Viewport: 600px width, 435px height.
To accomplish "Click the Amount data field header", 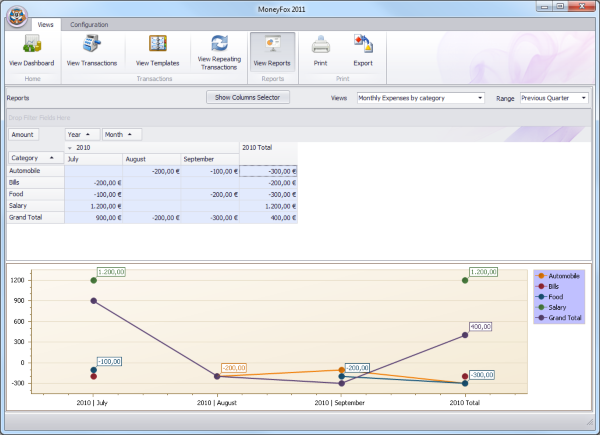I will pyautogui.click(x=24, y=135).
